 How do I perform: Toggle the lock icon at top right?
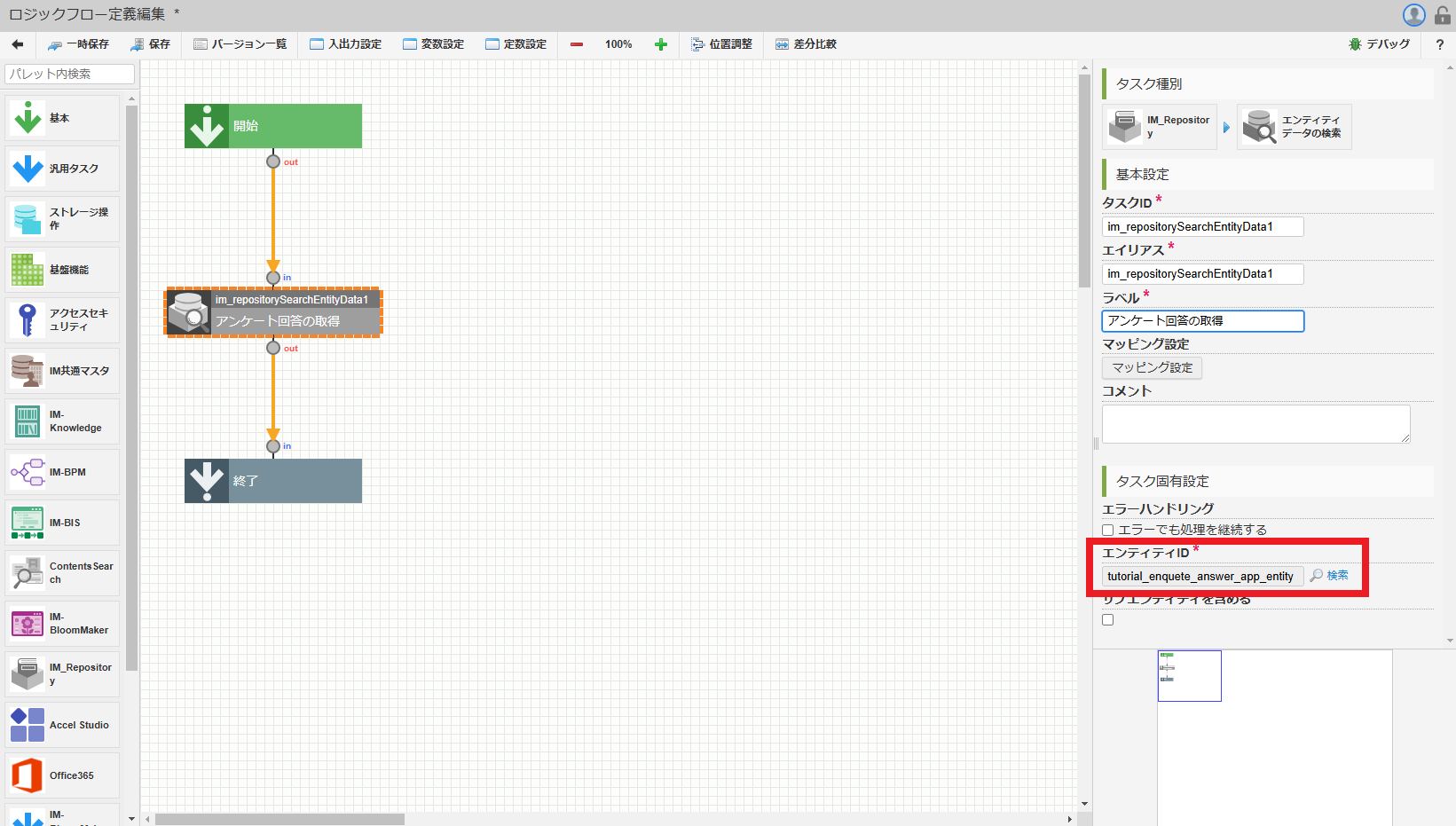tap(1443, 14)
